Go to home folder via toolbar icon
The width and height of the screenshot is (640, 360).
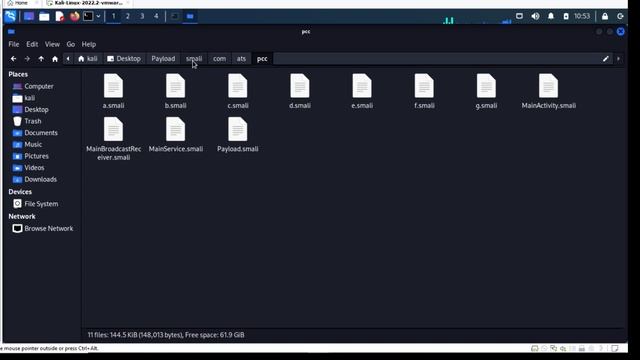pyautogui.click(x=55, y=59)
